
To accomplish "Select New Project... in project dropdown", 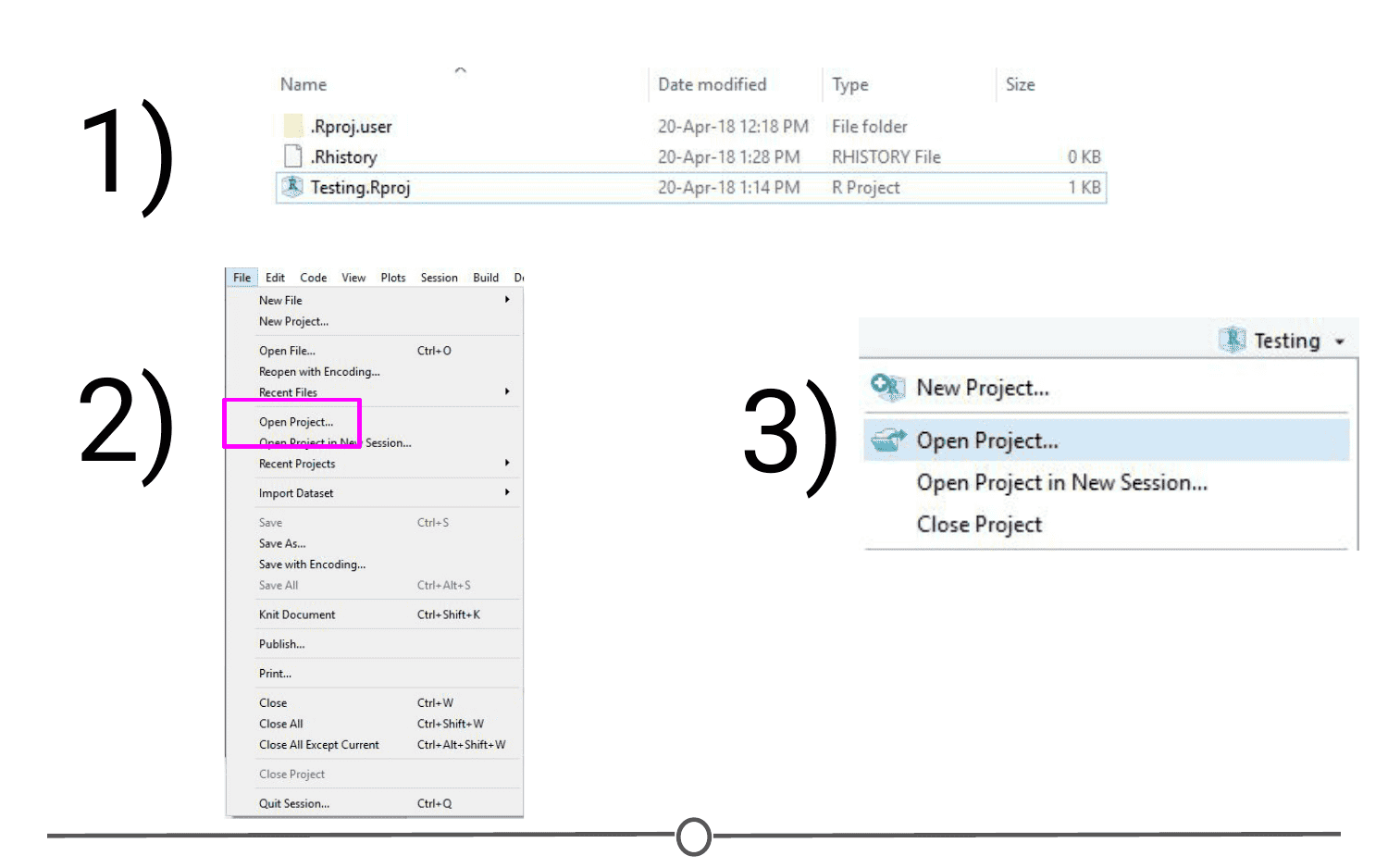I will [983, 388].
